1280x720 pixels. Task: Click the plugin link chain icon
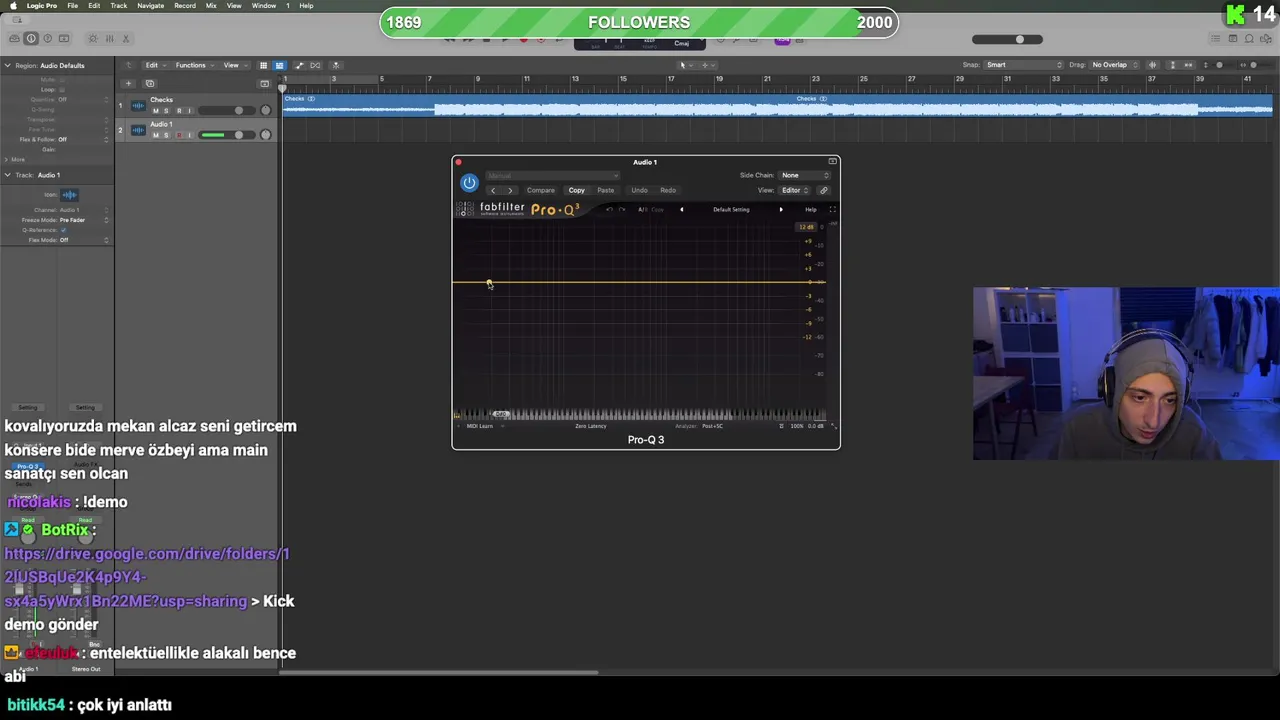pyautogui.click(x=824, y=190)
